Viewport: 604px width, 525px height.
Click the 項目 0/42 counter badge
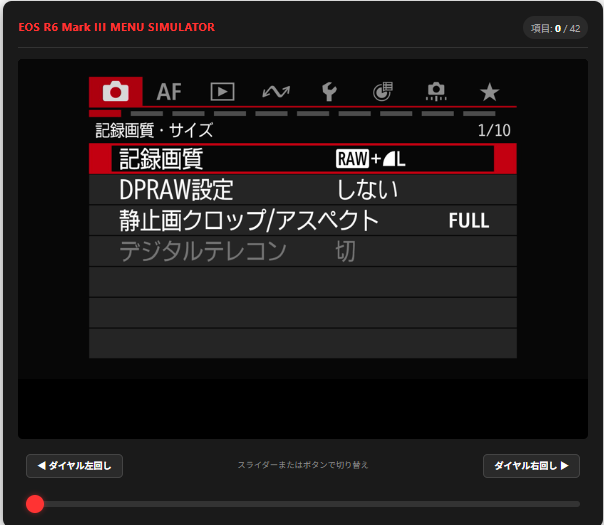[555, 28]
